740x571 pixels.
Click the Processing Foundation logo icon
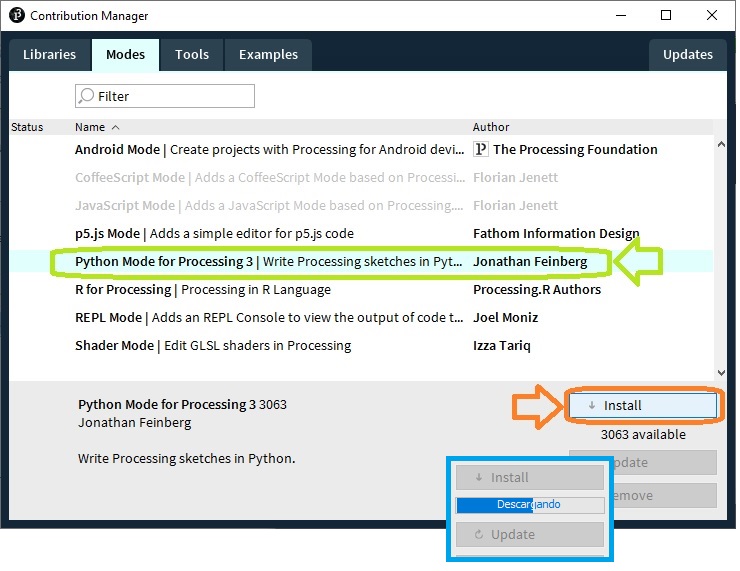481,149
